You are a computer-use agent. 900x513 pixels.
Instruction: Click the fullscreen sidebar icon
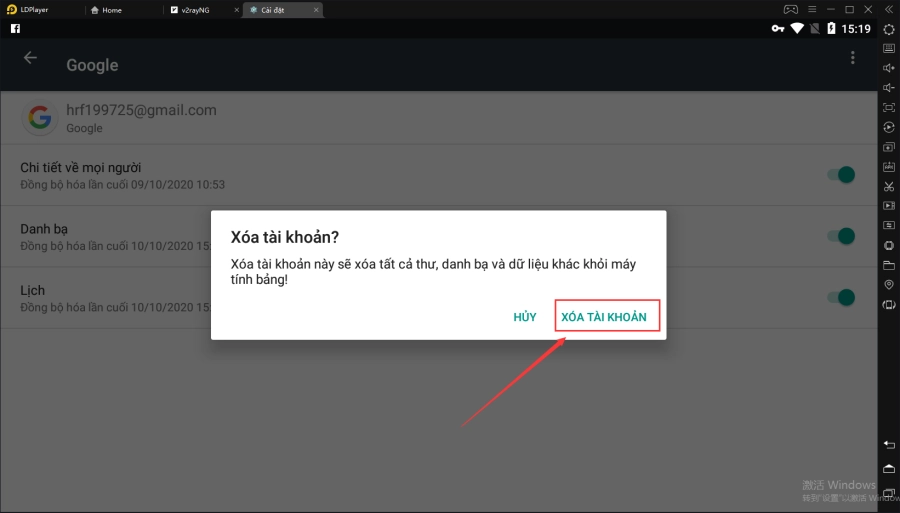coord(889,107)
